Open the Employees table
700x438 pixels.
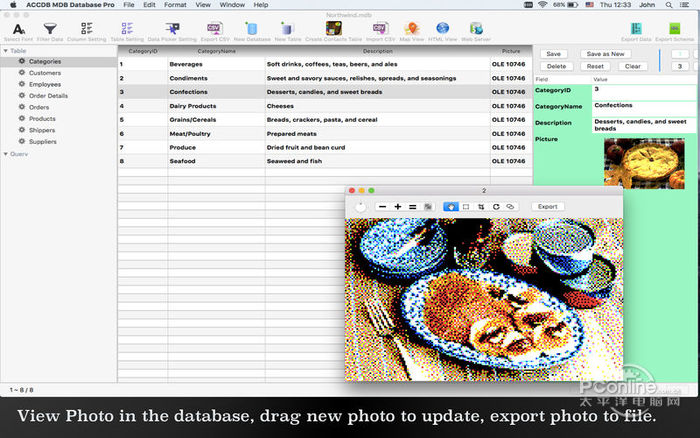(45, 84)
